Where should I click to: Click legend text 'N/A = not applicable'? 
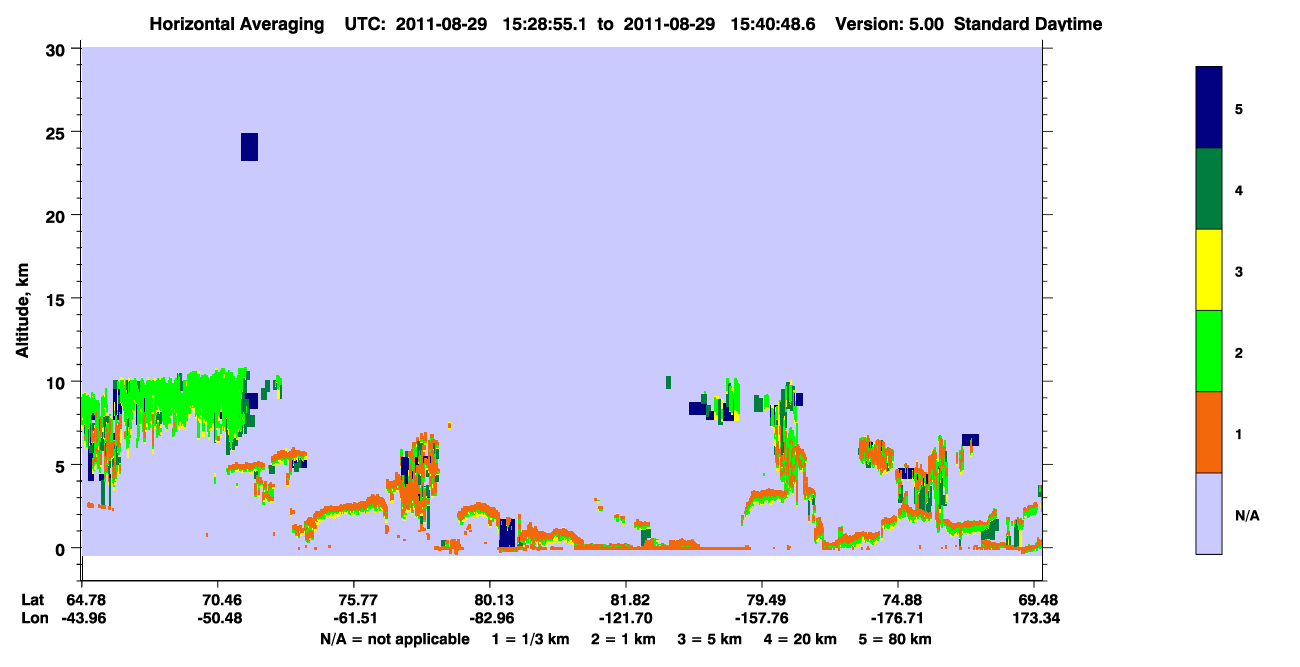pyautogui.click(x=394, y=639)
